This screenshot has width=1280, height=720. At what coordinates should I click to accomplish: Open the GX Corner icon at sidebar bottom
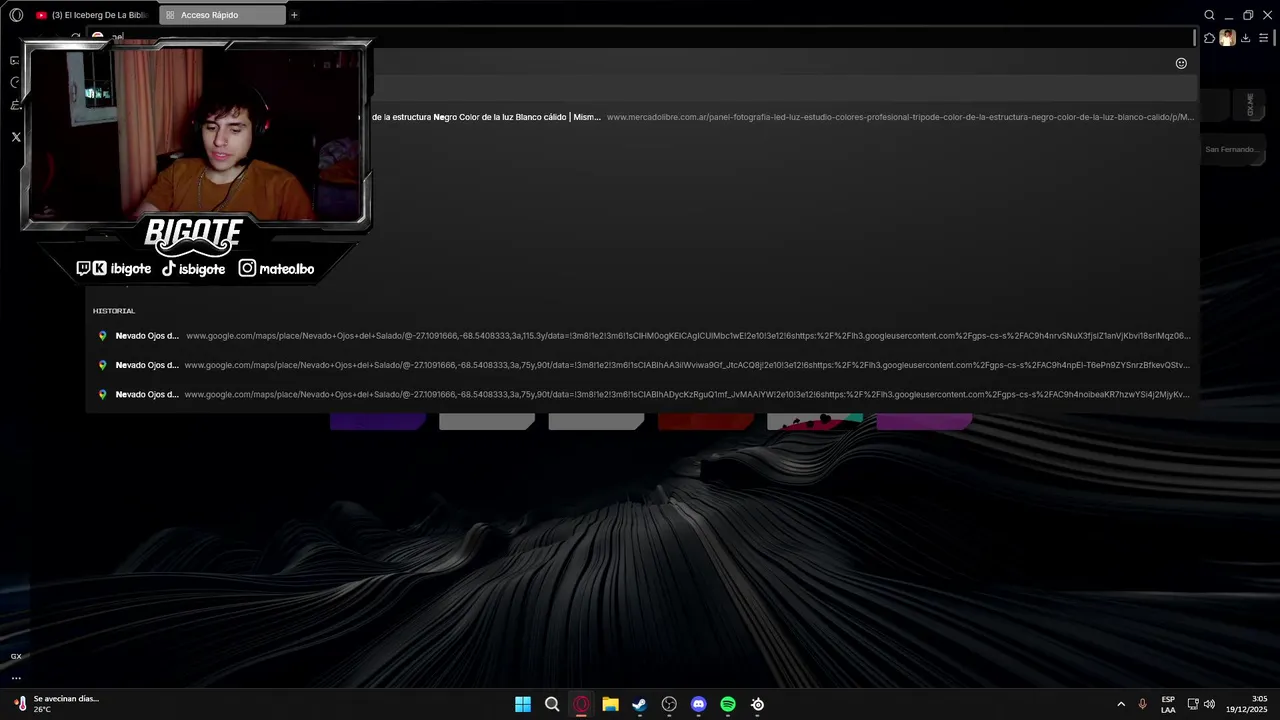16,656
